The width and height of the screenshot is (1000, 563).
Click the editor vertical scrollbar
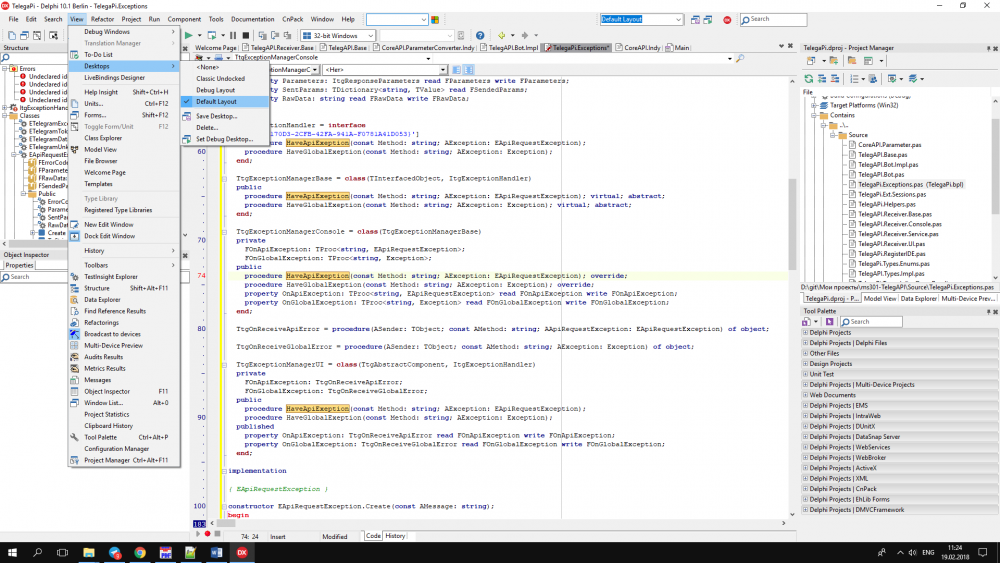793,223
